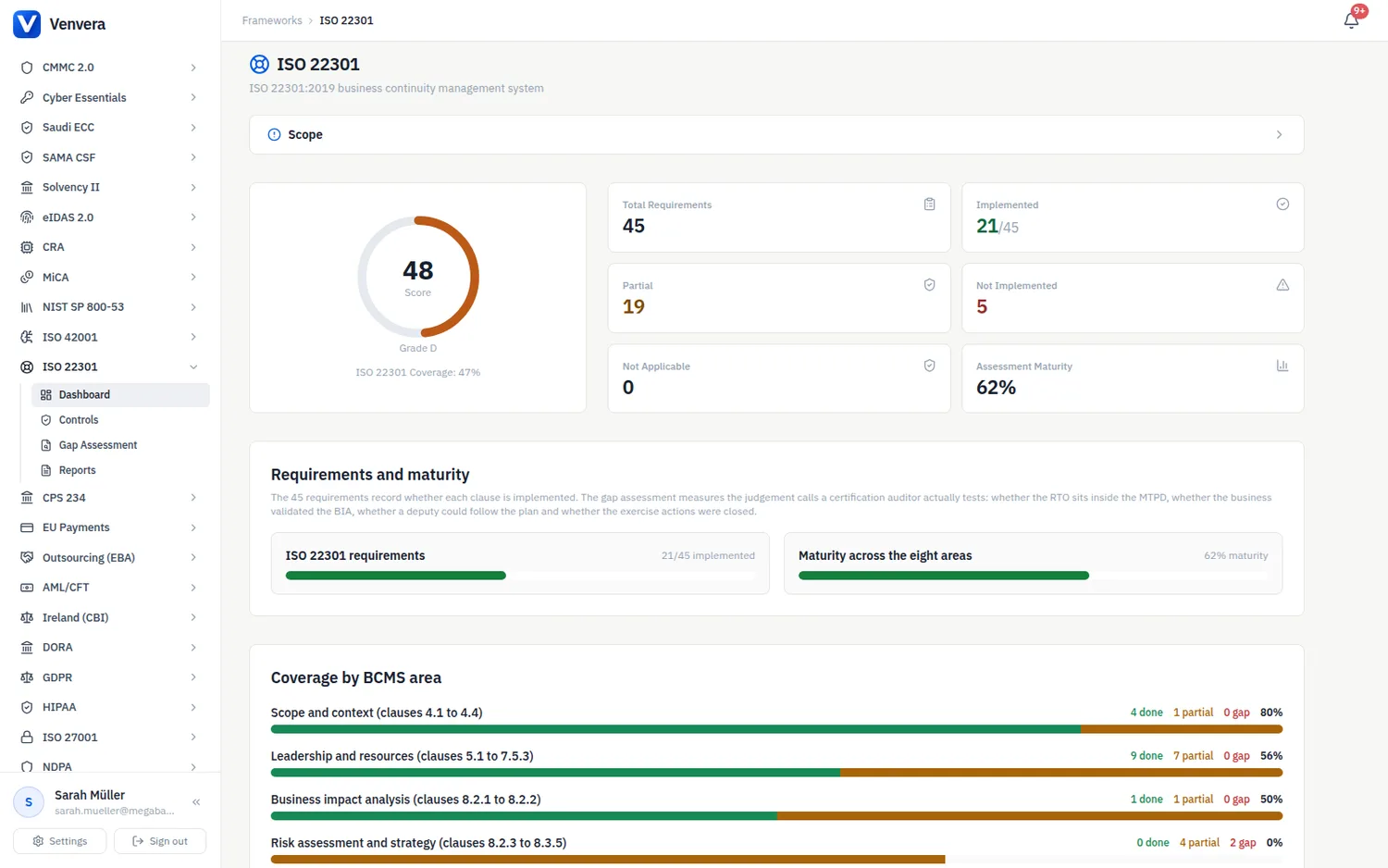Click the Maturity across the eight areas bar
Image resolution: width=1388 pixels, height=868 pixels.
pyautogui.click(x=1034, y=576)
